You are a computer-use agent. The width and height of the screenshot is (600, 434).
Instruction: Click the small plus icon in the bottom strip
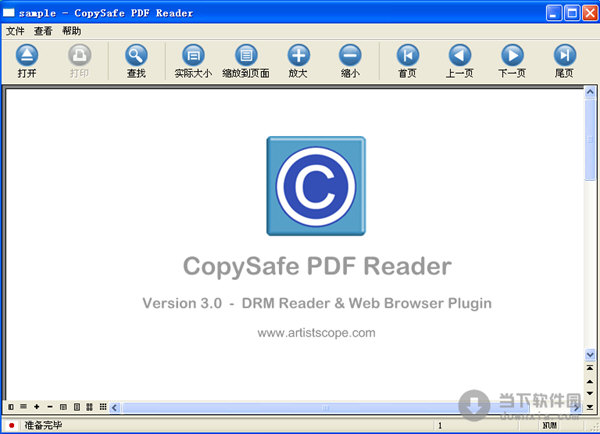click(37, 407)
